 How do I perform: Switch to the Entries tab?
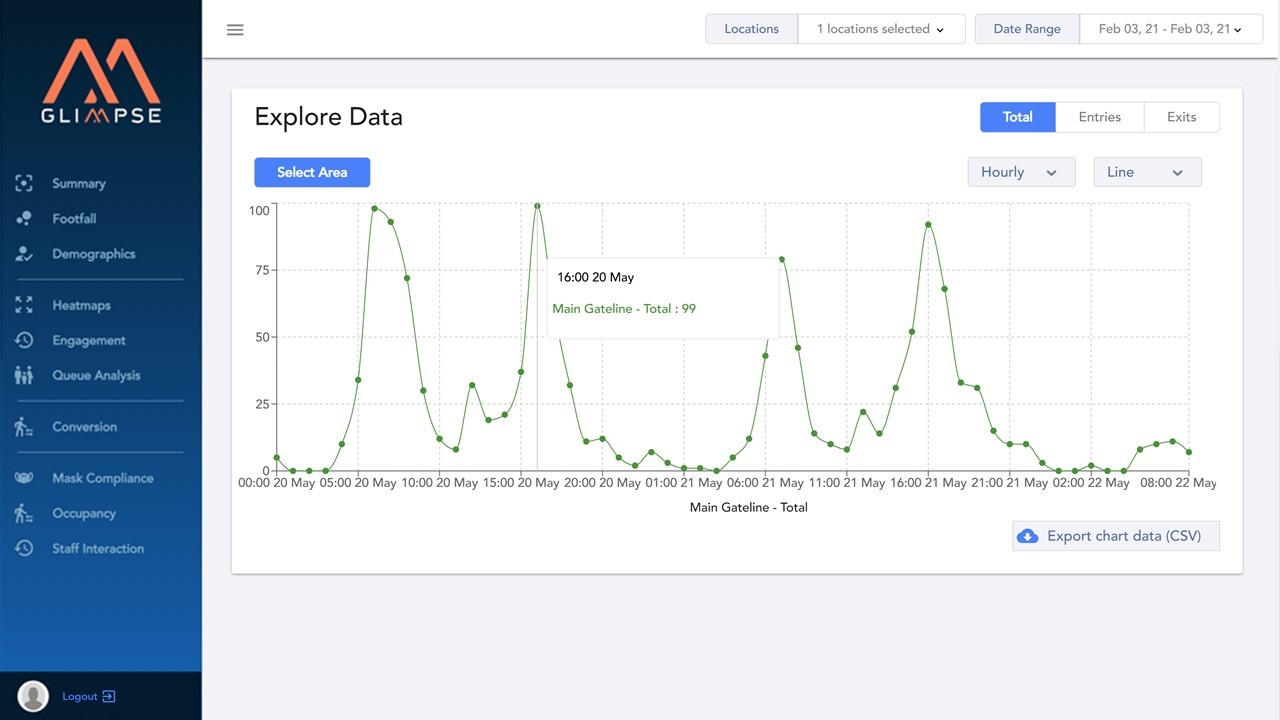[x=1099, y=117]
